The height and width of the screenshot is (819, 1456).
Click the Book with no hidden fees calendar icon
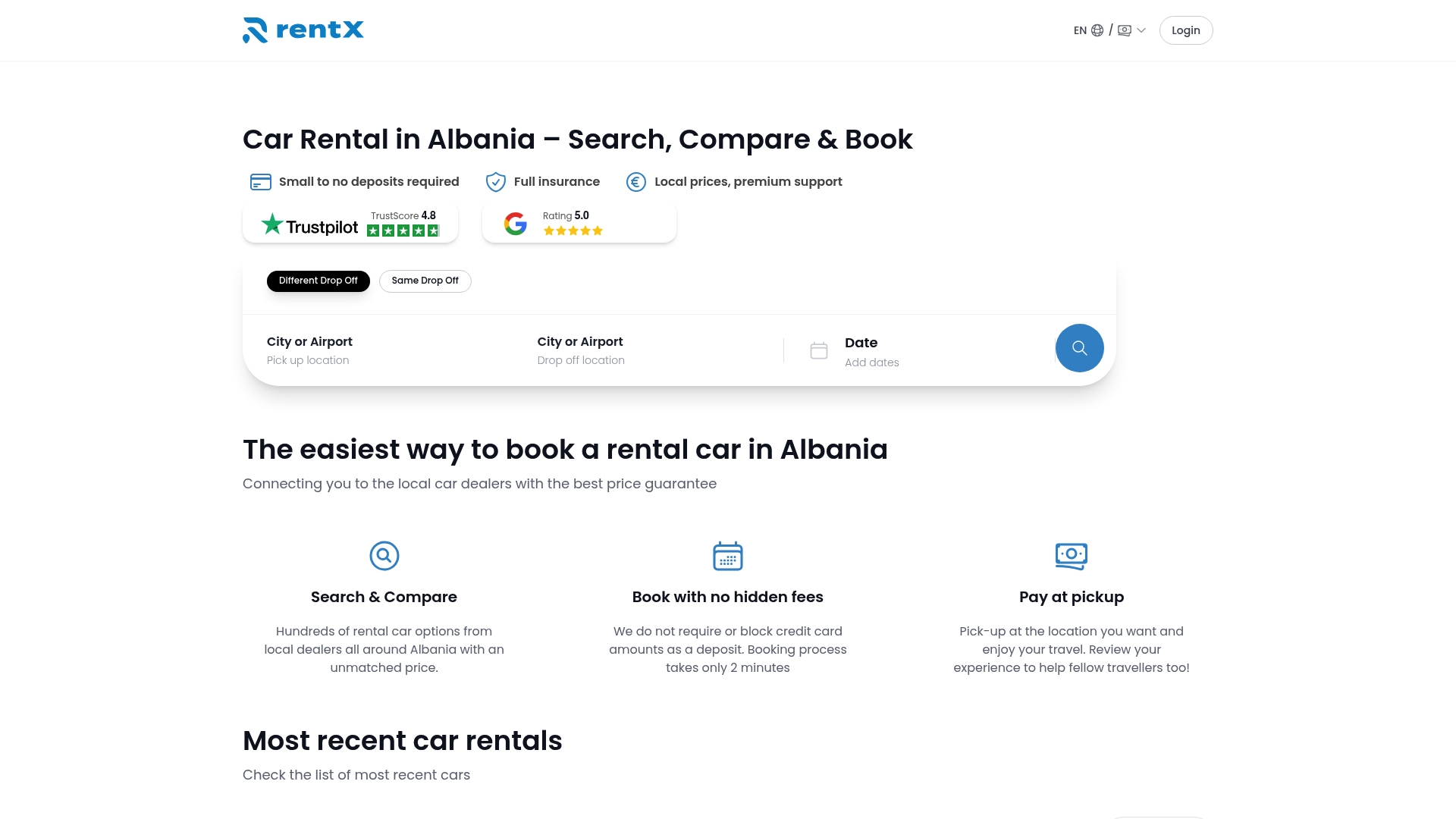point(727,555)
